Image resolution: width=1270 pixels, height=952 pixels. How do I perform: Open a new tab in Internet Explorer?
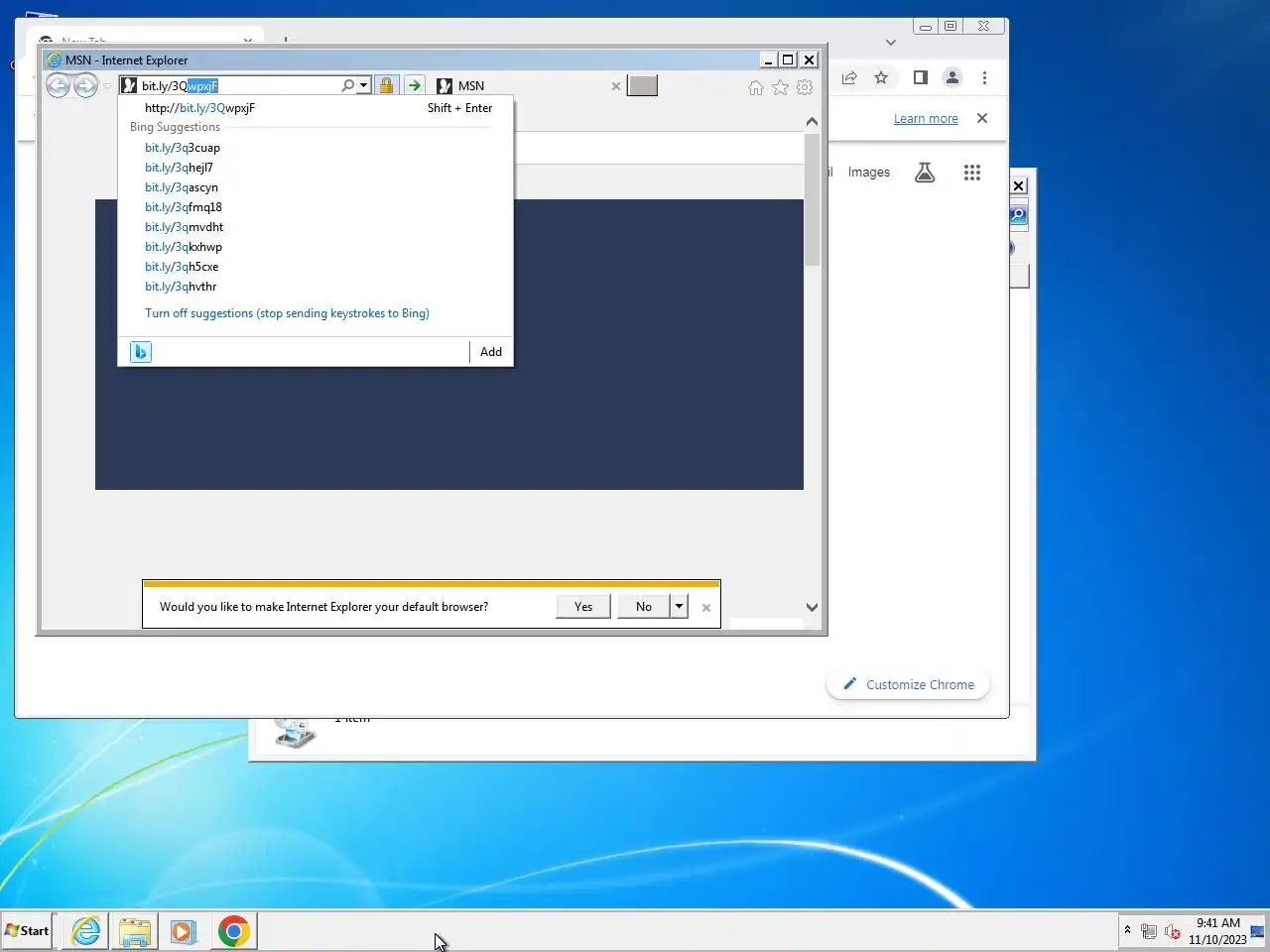click(642, 86)
